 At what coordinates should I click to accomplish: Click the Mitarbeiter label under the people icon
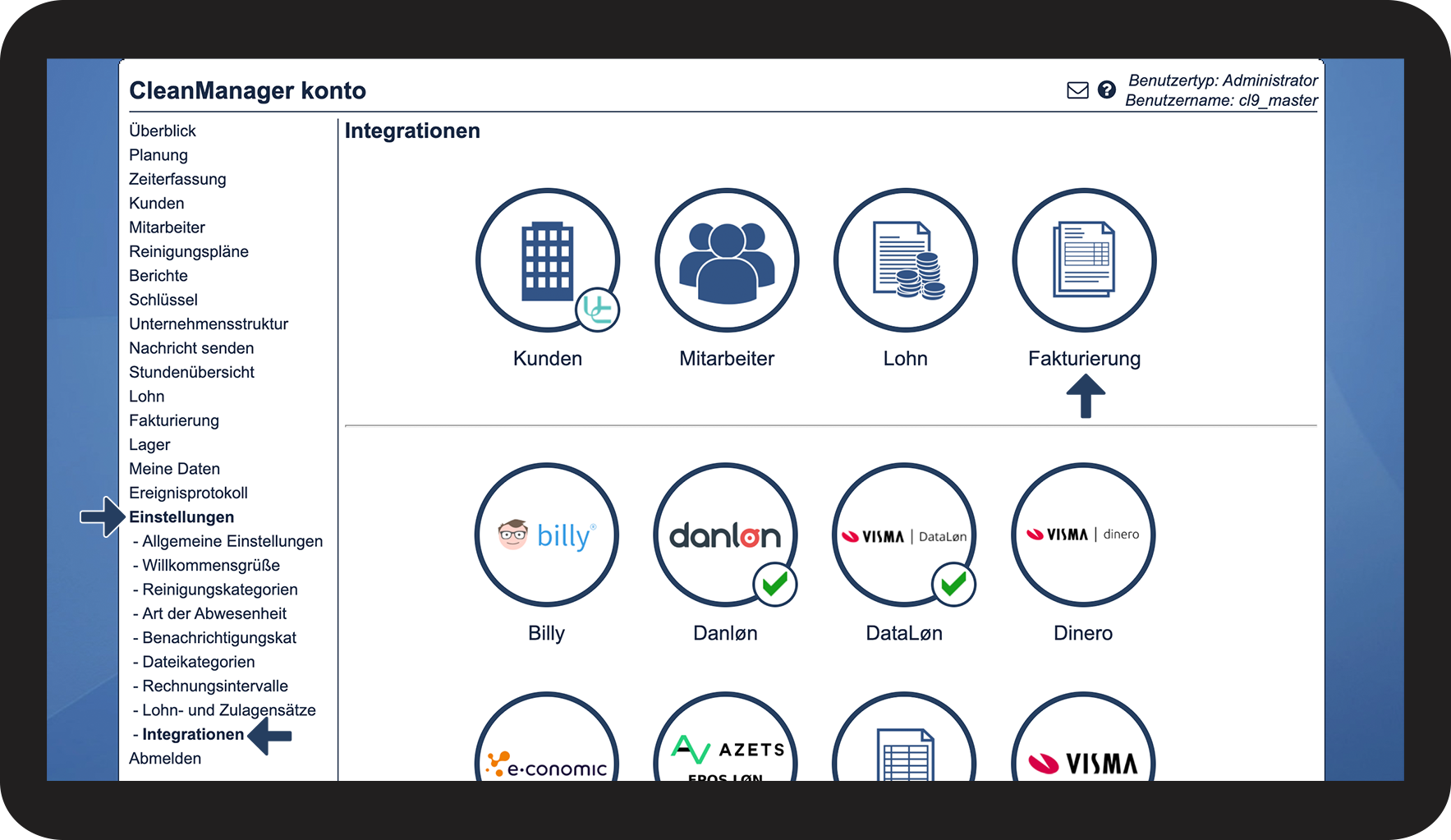click(727, 358)
